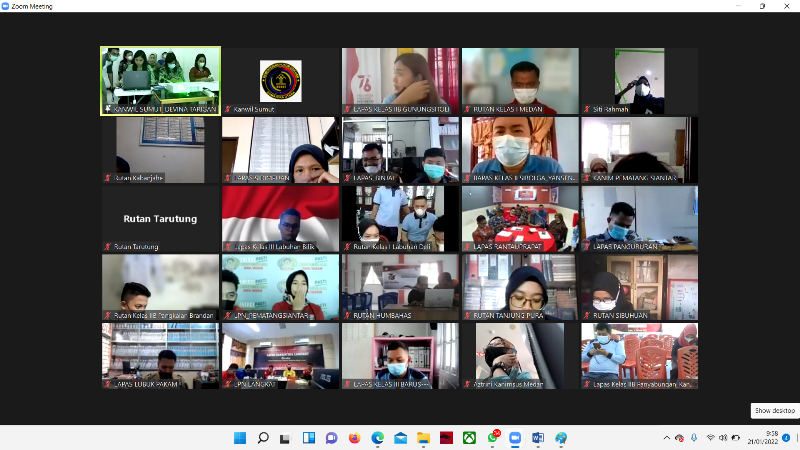
Task: Click the Show desktop button
Action: point(796,438)
